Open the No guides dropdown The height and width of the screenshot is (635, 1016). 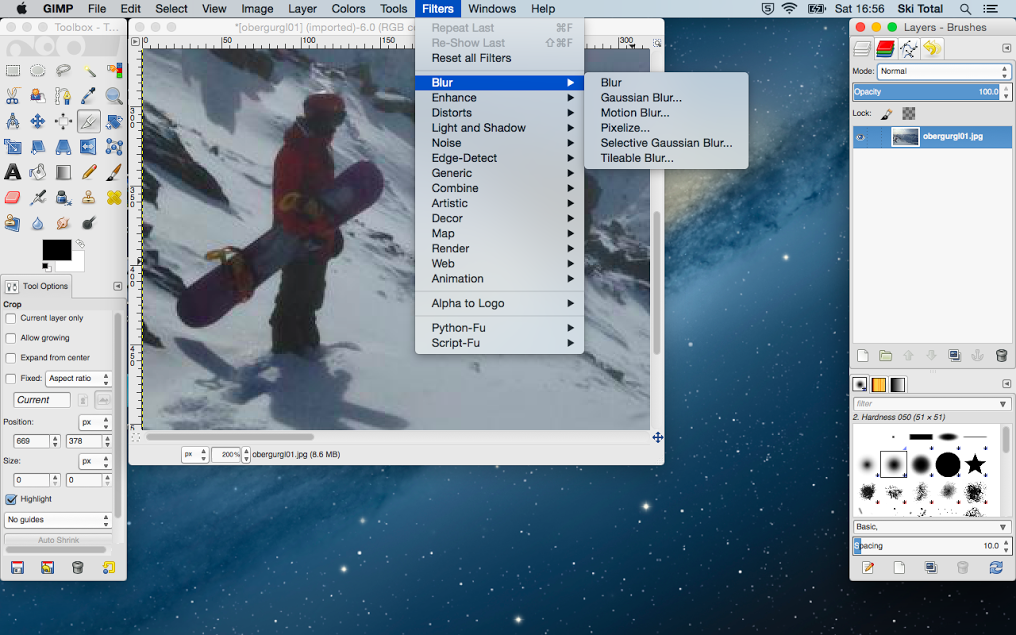click(x=58, y=521)
